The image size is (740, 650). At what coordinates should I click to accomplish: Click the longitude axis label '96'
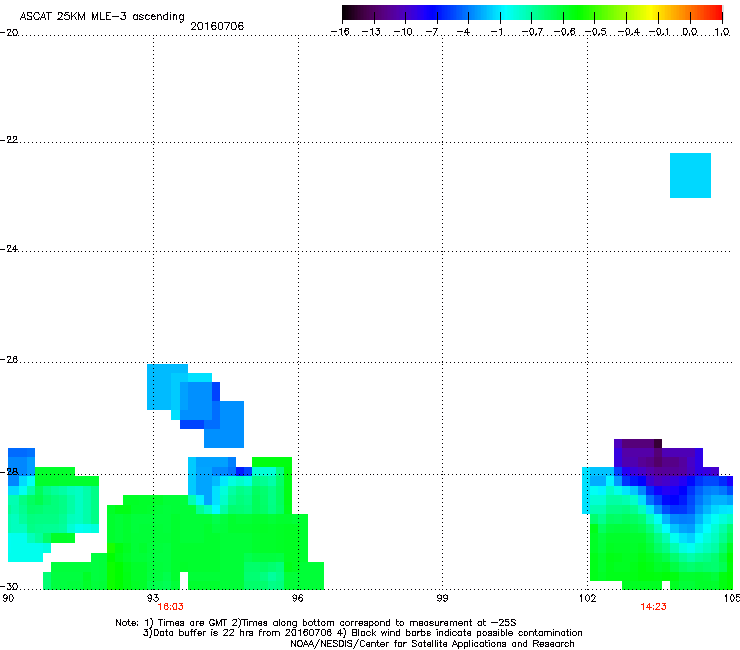[x=297, y=599]
